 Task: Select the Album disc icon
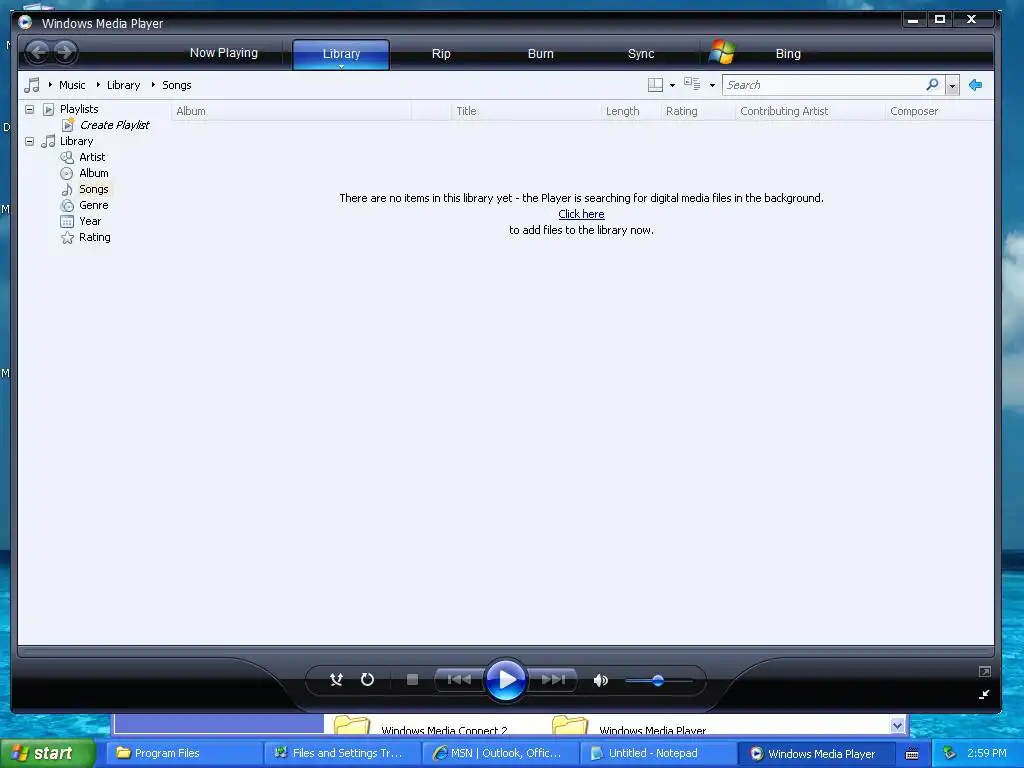click(67, 174)
